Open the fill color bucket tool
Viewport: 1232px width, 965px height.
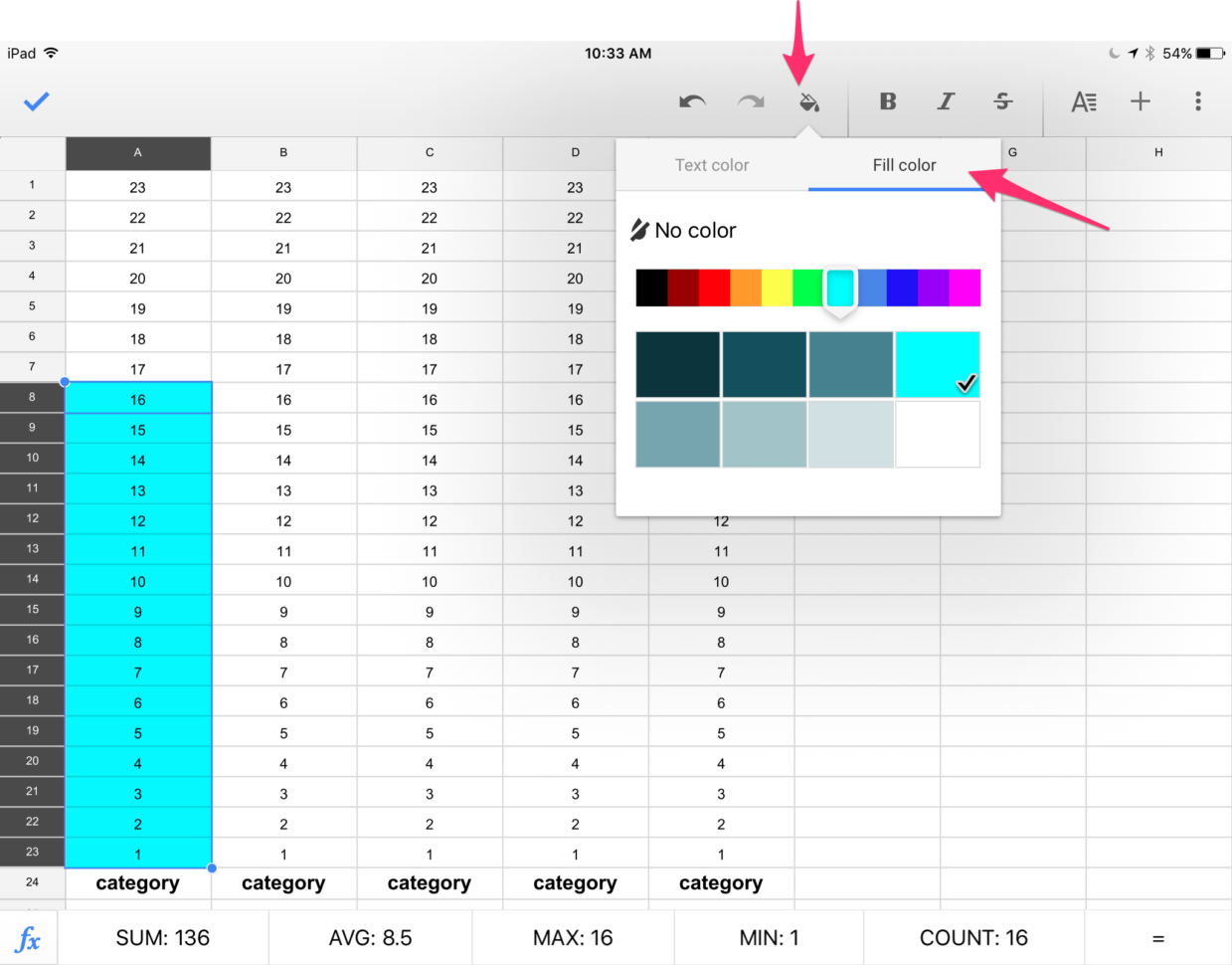809,100
